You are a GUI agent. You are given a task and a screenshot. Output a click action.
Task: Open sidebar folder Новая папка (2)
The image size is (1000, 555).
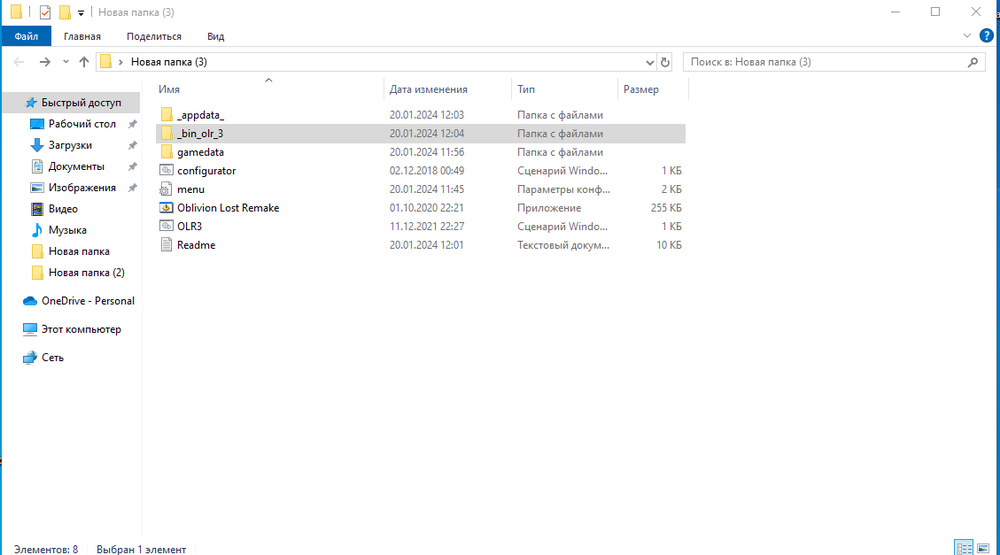pos(86,272)
